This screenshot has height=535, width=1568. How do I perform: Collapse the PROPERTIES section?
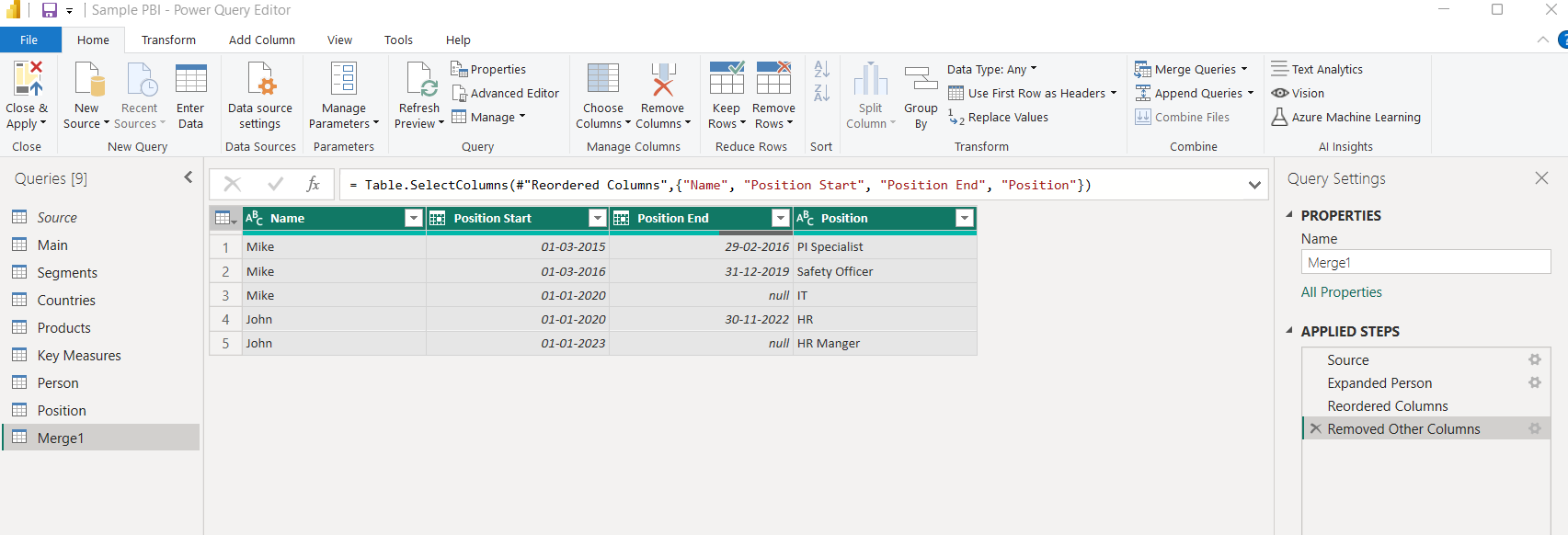[1288, 215]
